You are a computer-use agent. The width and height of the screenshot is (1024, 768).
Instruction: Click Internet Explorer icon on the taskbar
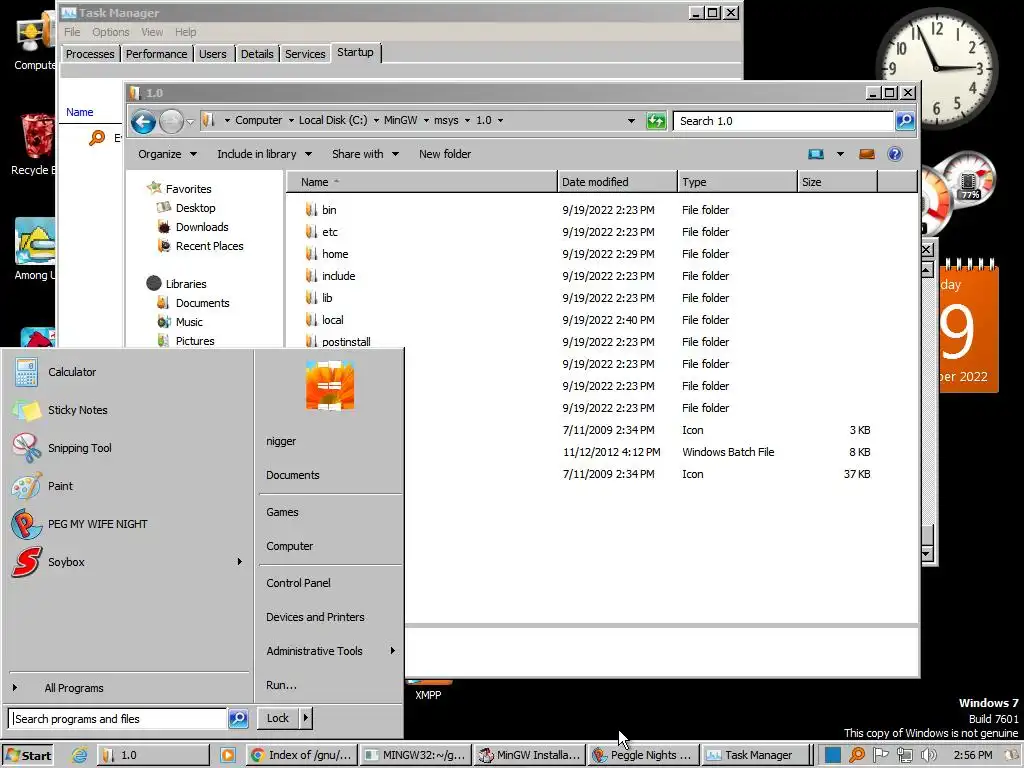click(80, 756)
